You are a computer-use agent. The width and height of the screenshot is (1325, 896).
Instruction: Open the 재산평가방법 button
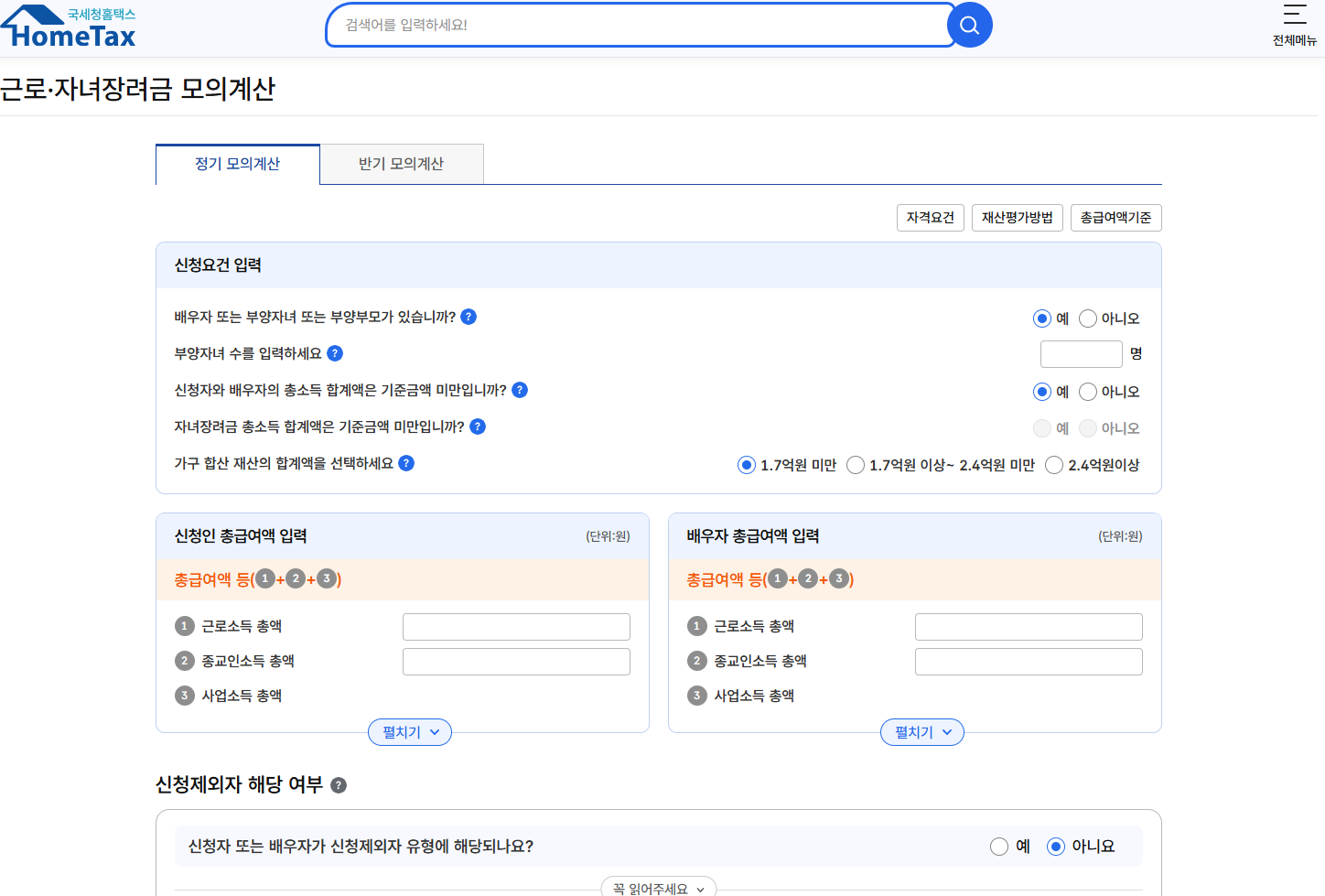click(x=1018, y=218)
